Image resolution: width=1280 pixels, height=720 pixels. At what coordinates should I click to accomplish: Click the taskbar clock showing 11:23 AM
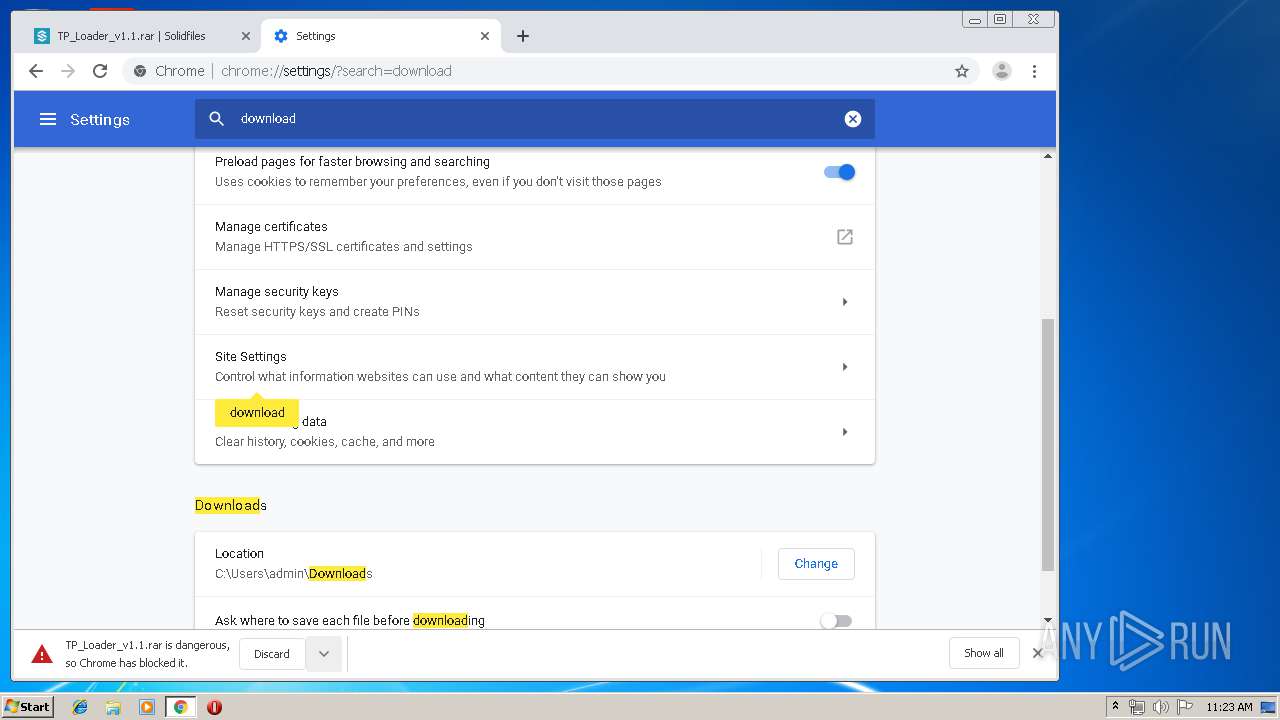[x=1229, y=707]
